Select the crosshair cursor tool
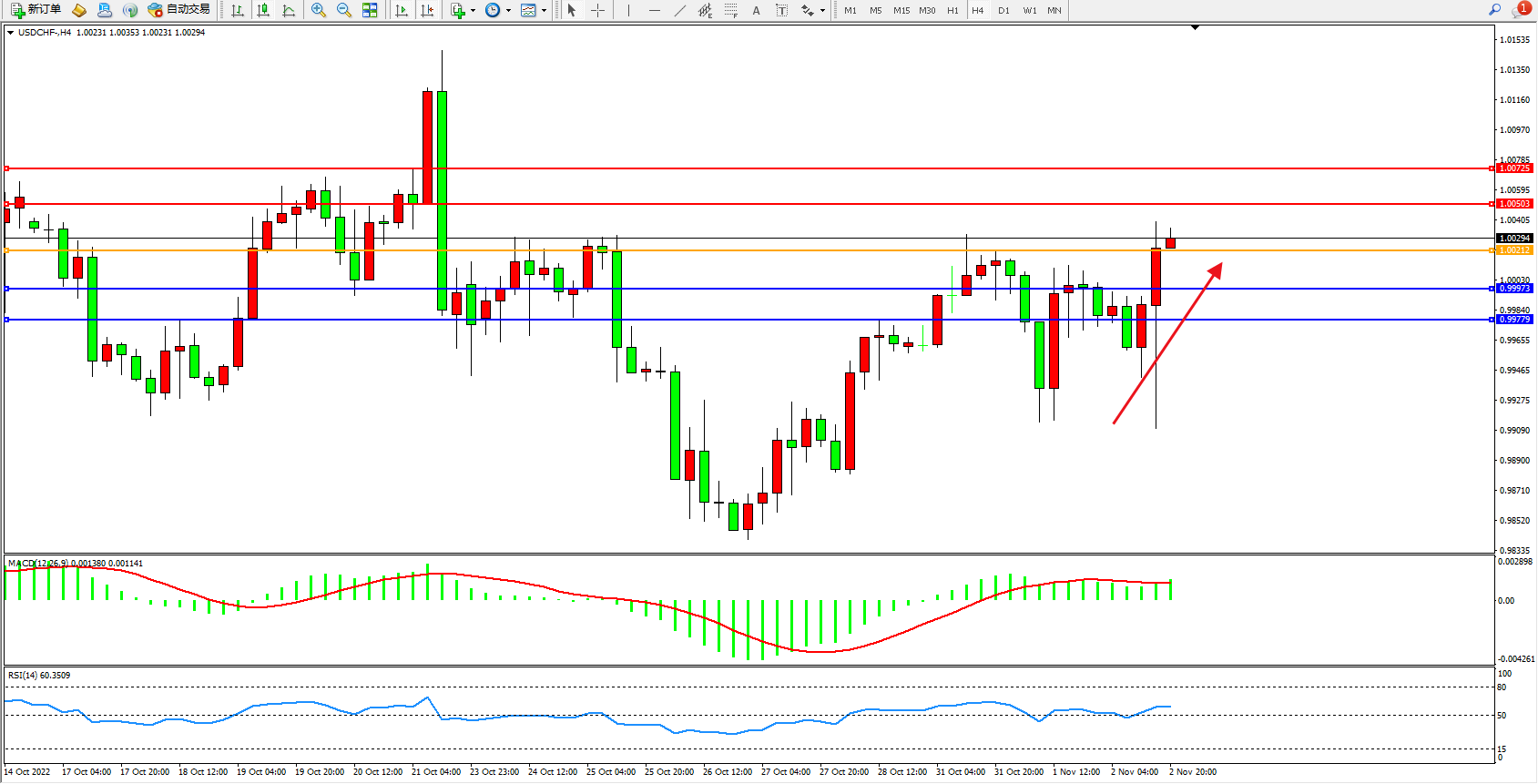 [x=597, y=10]
